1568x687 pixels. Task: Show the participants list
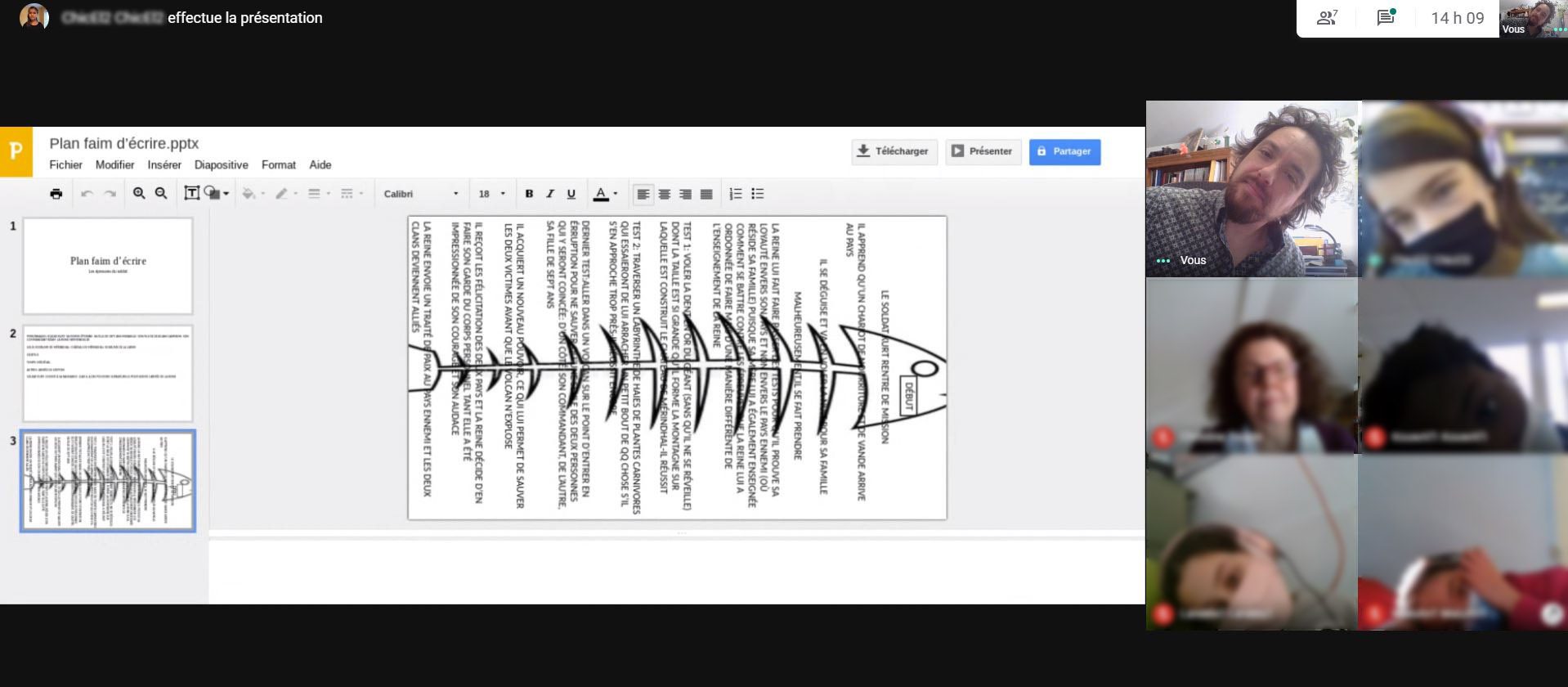pyautogui.click(x=1327, y=18)
